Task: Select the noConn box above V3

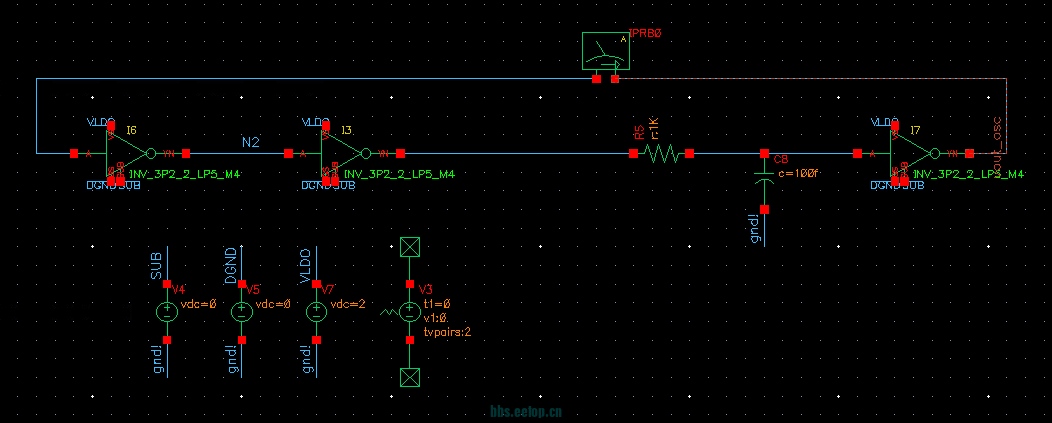Action: [x=410, y=248]
